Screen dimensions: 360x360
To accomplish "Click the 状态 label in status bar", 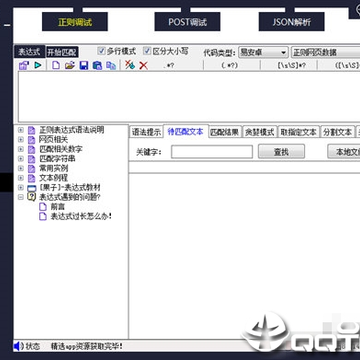I will pyautogui.click(x=33, y=346).
